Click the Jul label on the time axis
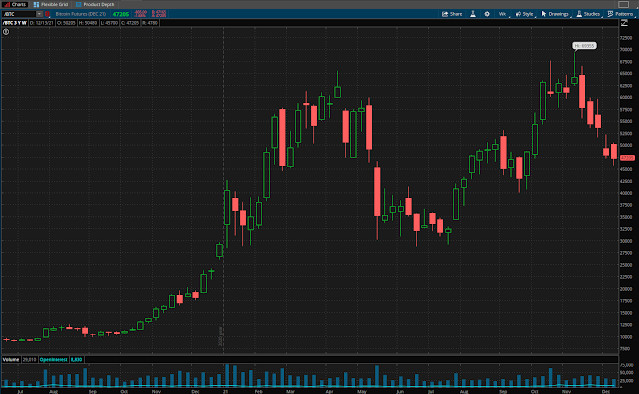This screenshot has width=639, height=394. [20, 391]
